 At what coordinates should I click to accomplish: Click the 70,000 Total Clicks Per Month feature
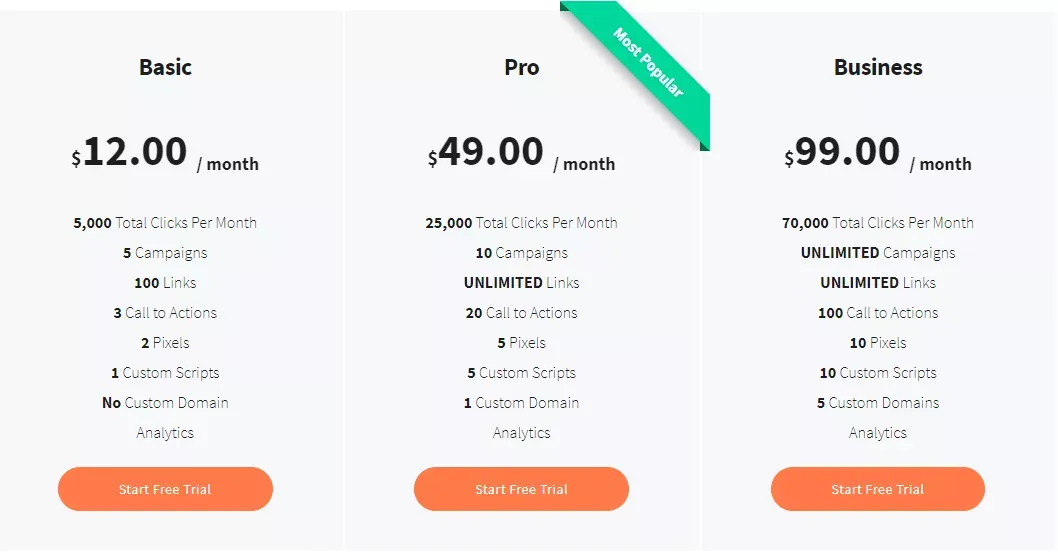coord(878,223)
